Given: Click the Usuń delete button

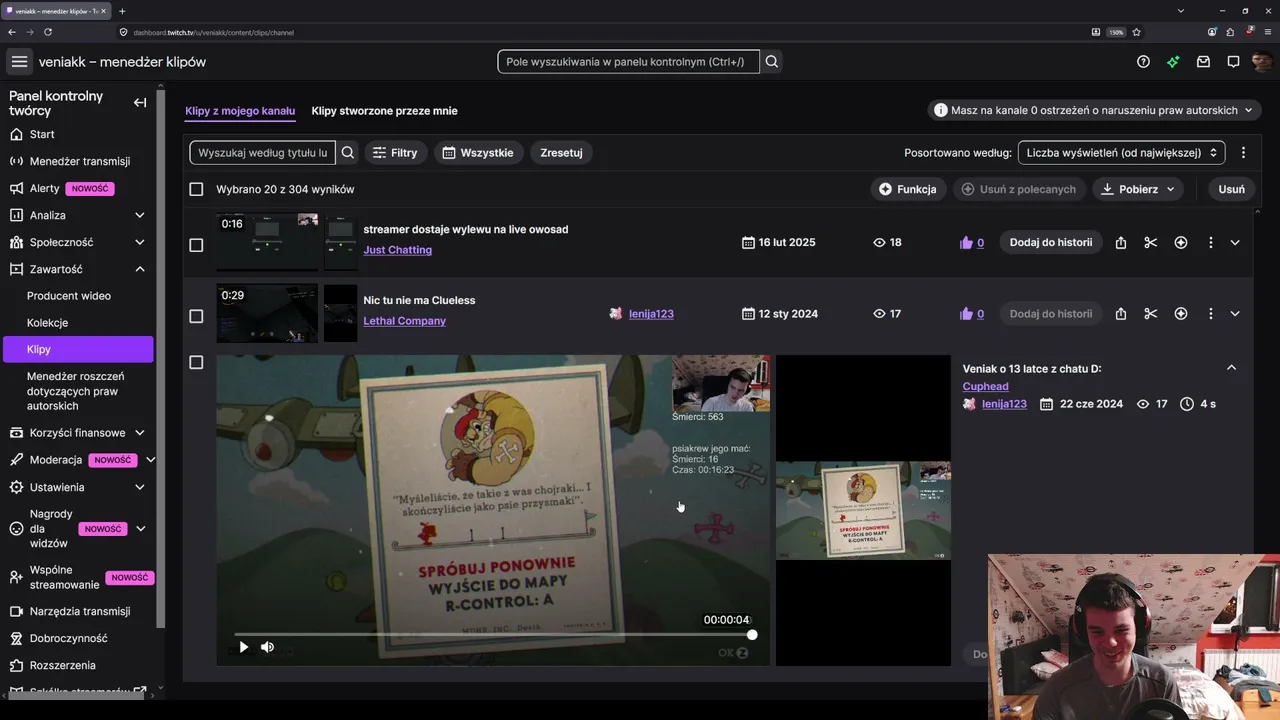Looking at the screenshot, I should 1232,189.
